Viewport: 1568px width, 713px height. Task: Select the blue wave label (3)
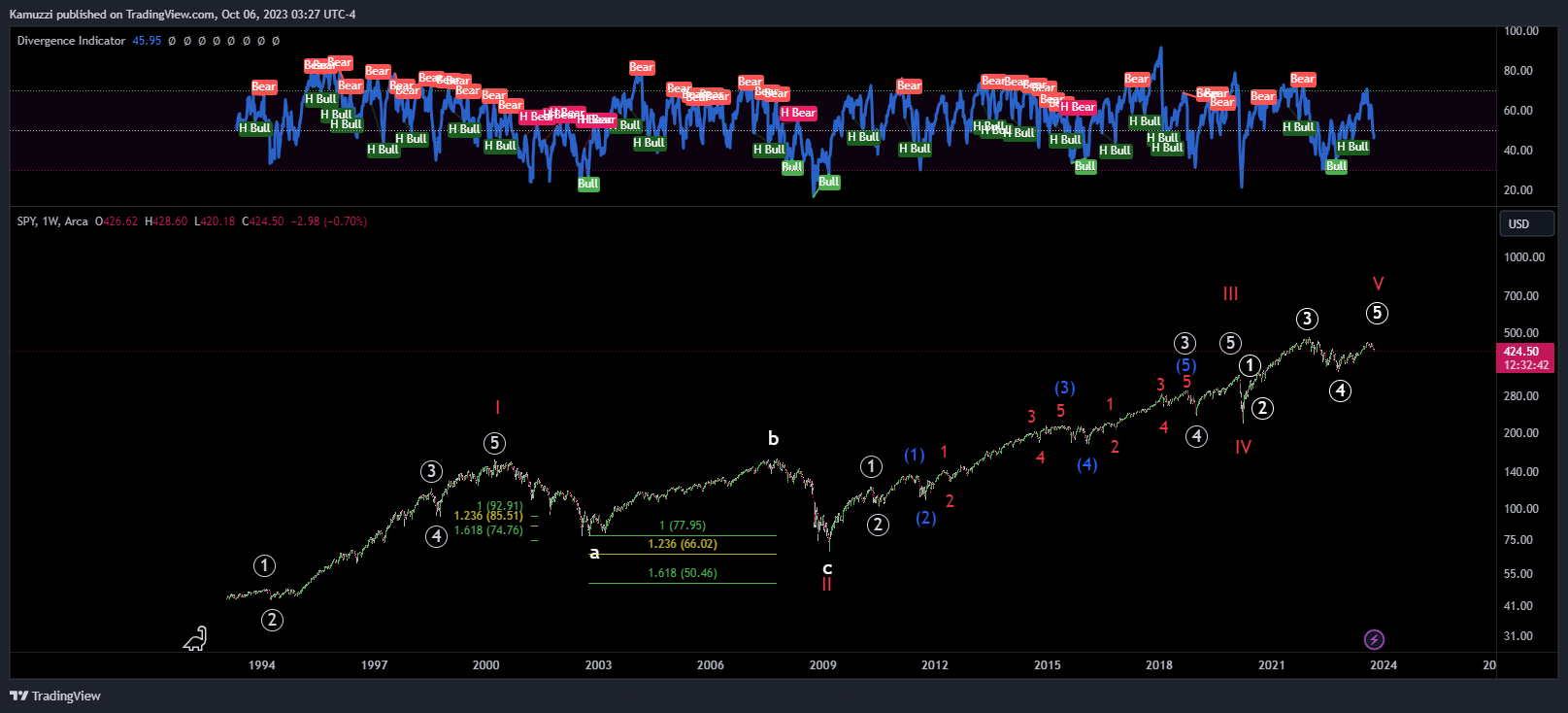(1065, 388)
